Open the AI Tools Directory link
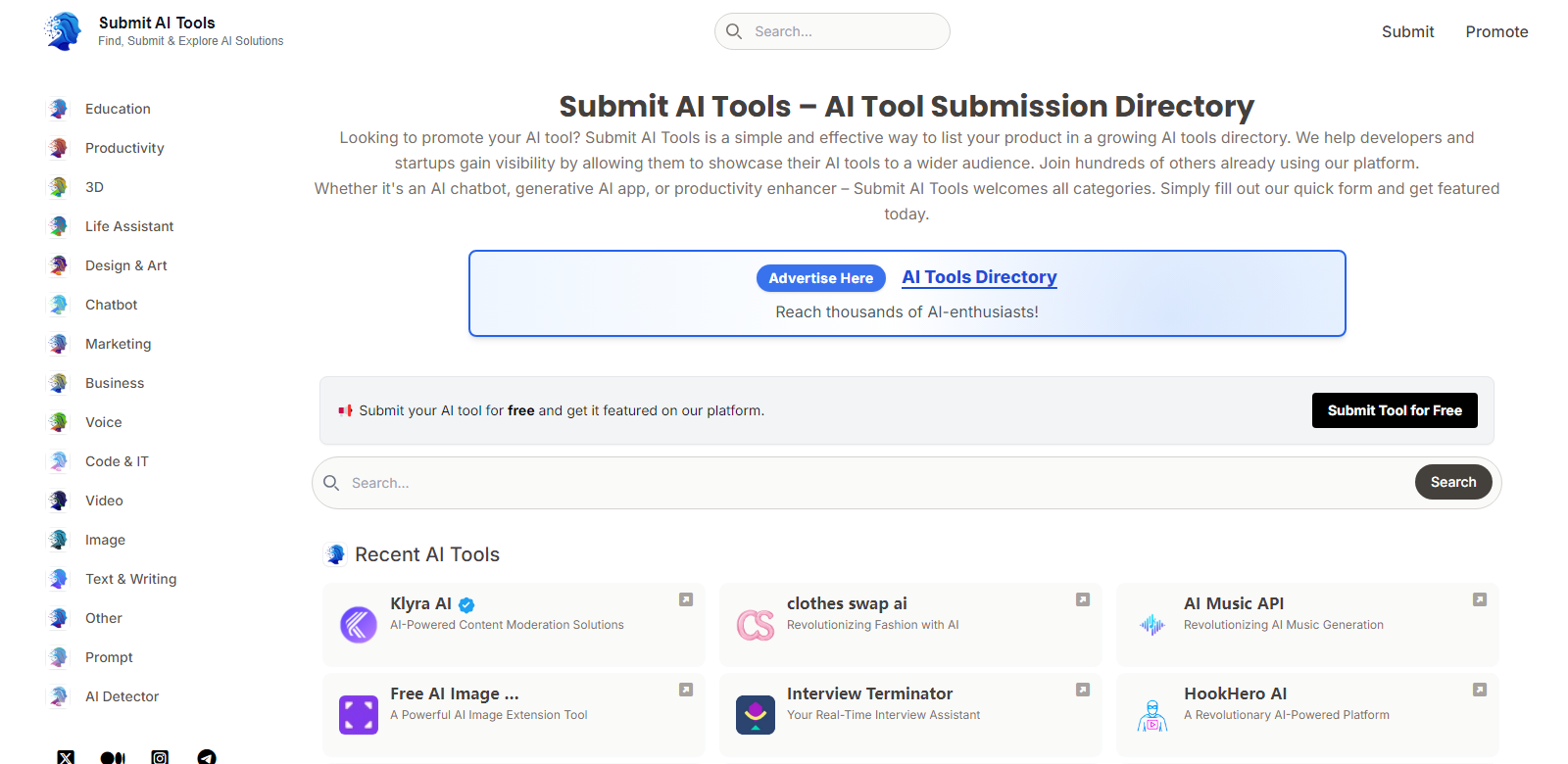This screenshot has height=764, width=1568. (x=979, y=277)
